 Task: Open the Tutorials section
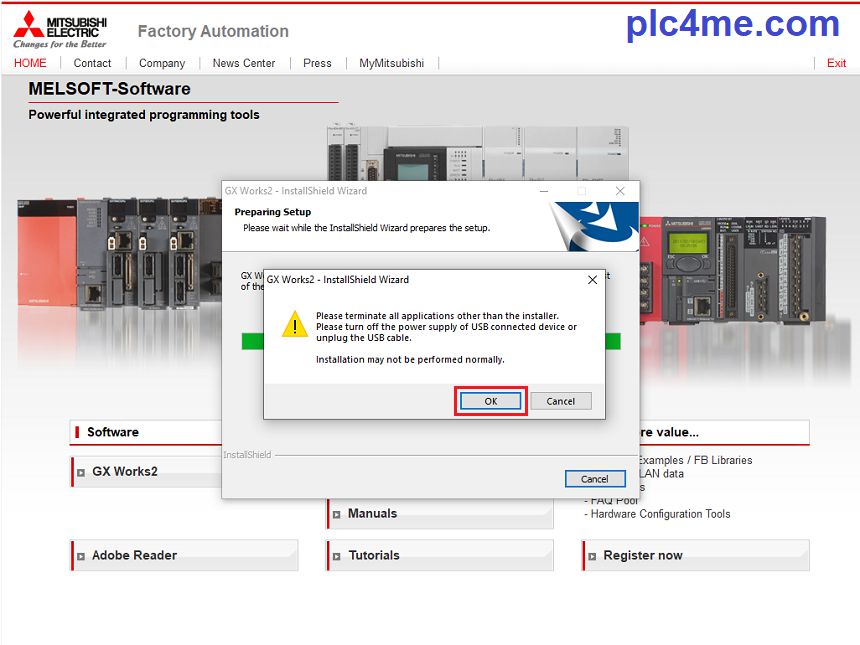(374, 556)
